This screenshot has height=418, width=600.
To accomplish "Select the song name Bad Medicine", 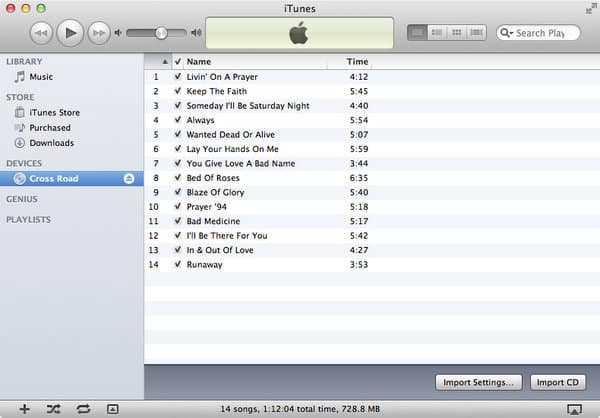I will (213, 221).
